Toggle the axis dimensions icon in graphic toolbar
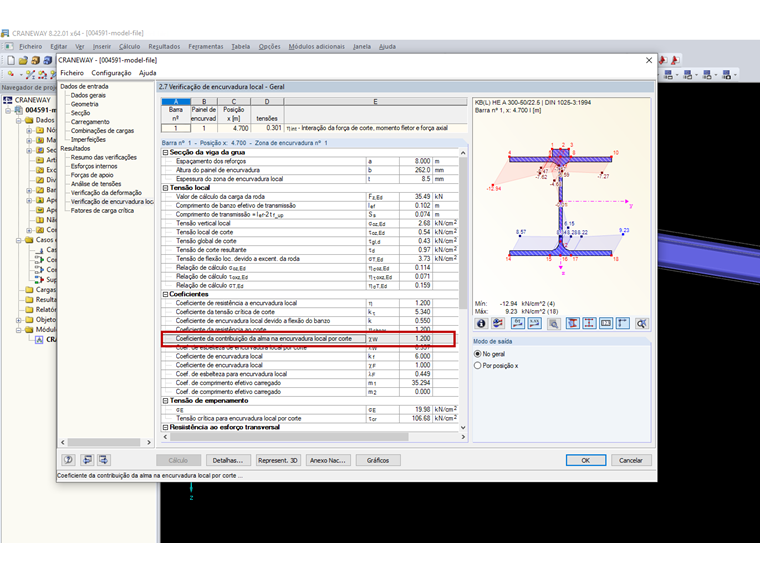760x570 pixels. pos(623,323)
